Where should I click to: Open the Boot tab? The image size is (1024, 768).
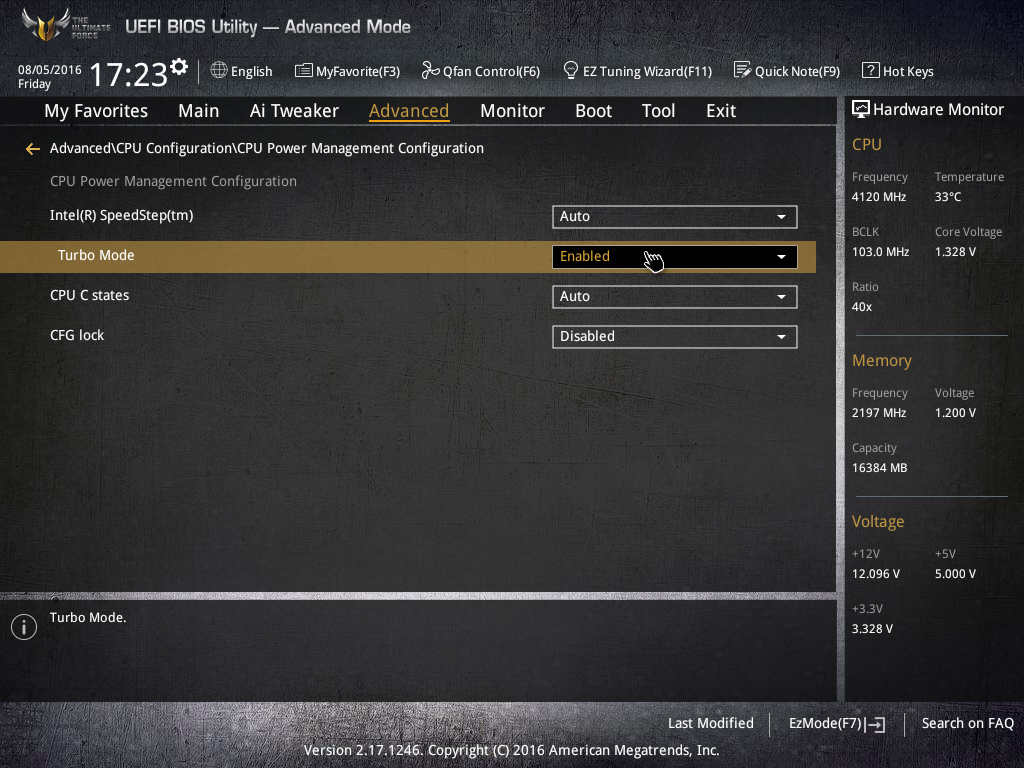593,111
